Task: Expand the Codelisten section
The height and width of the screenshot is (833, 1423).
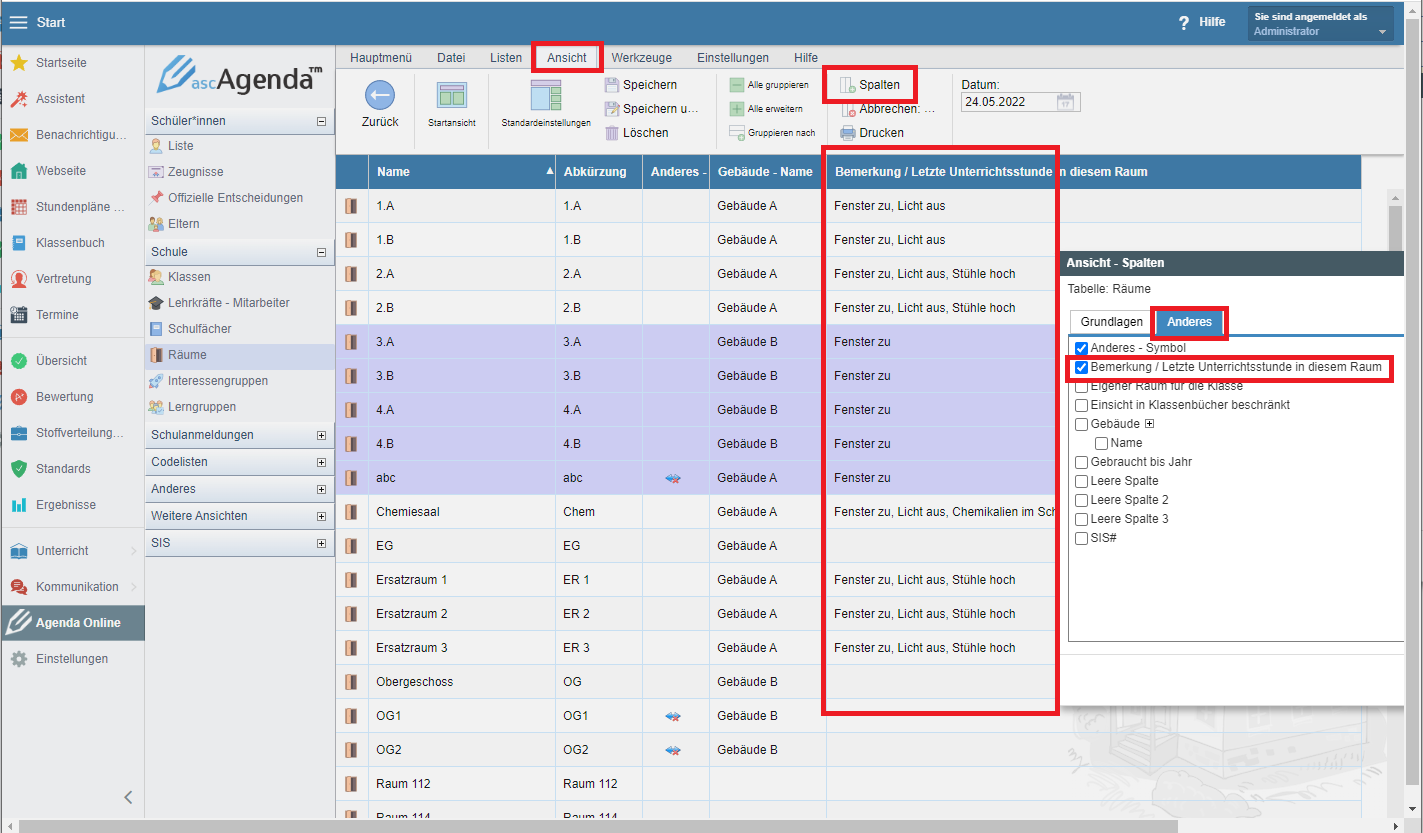Action: click(321, 462)
